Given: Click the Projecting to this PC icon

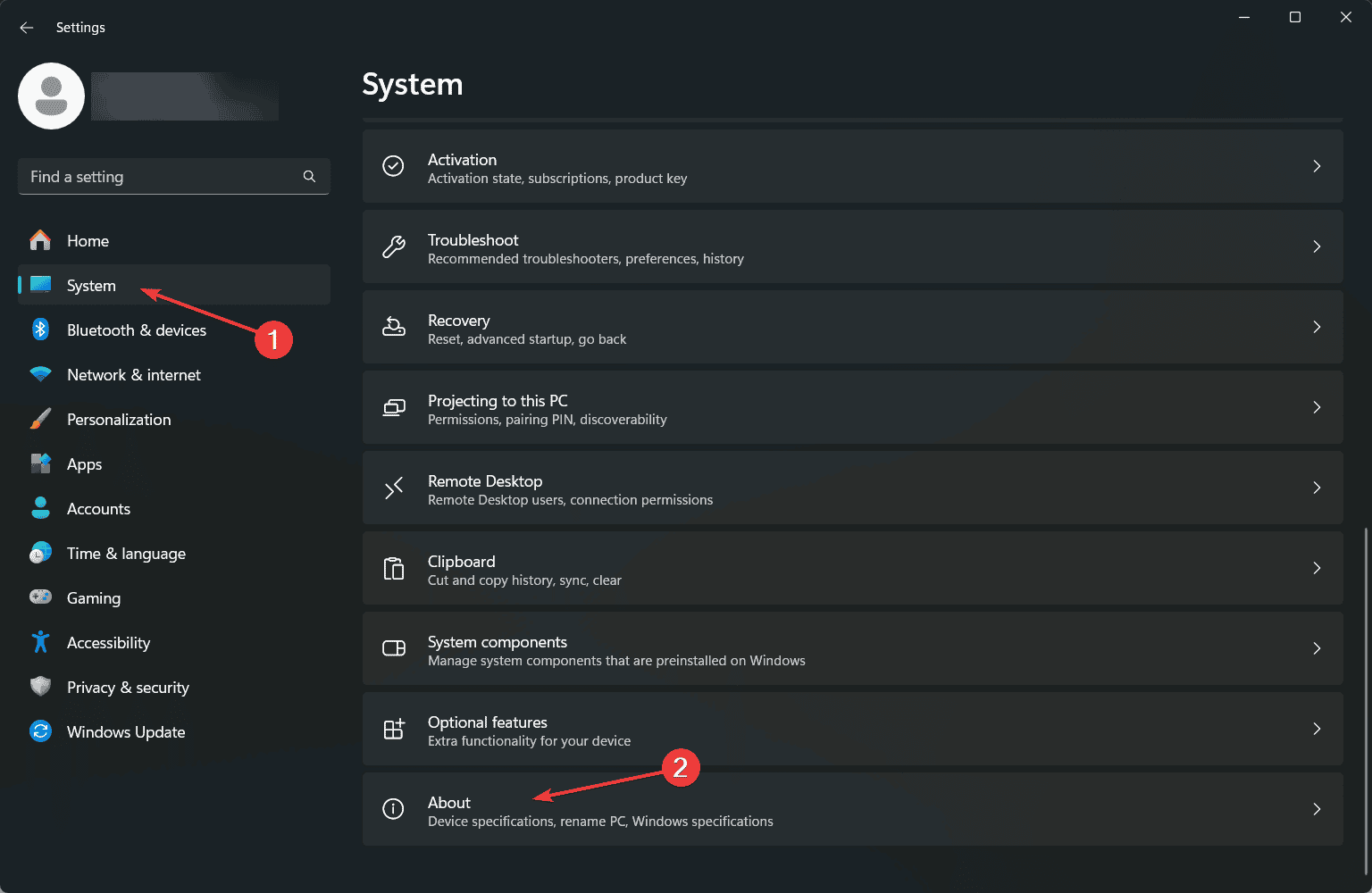Looking at the screenshot, I should point(393,407).
